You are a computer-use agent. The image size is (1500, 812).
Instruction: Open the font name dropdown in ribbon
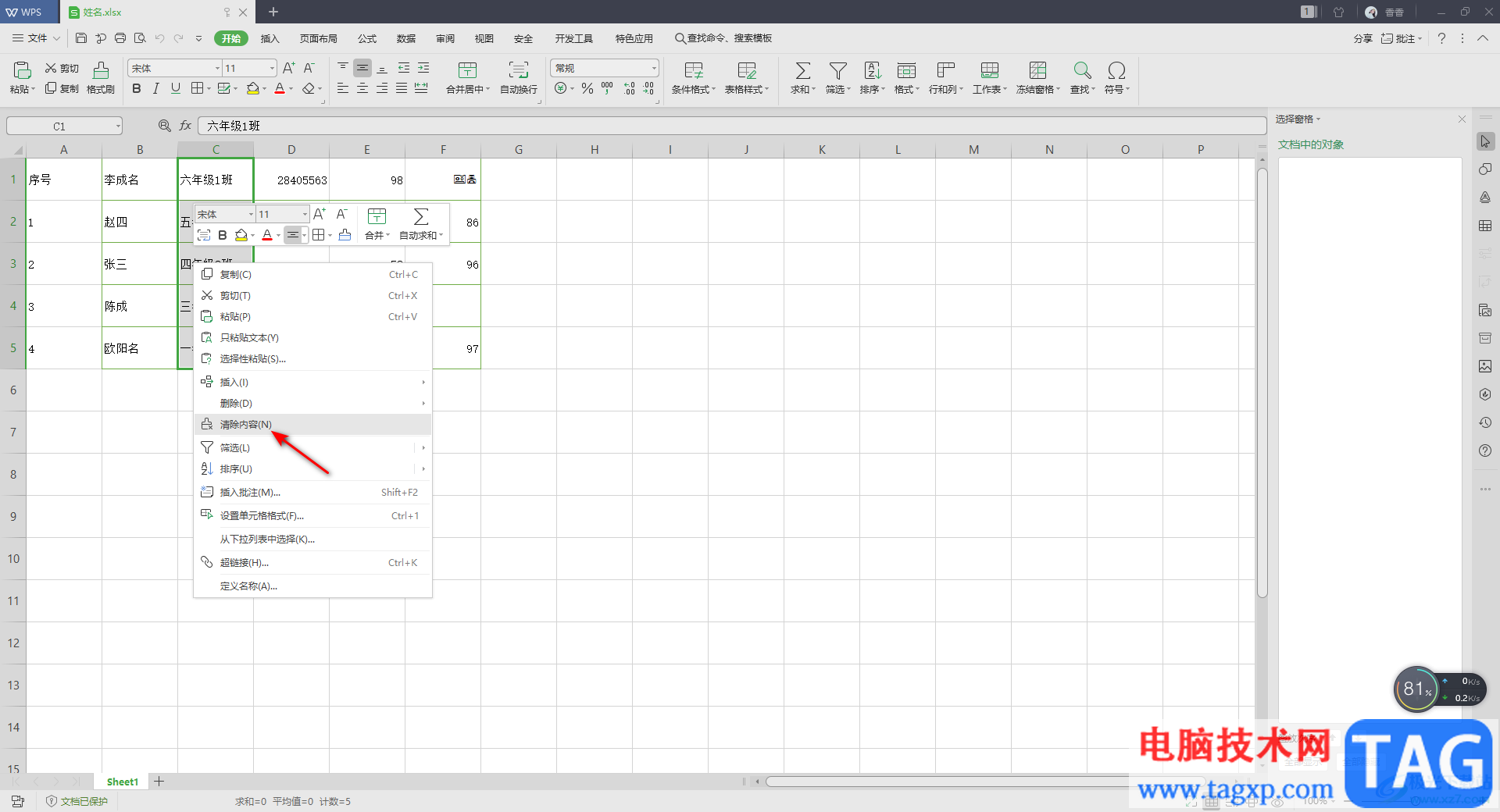click(x=217, y=69)
